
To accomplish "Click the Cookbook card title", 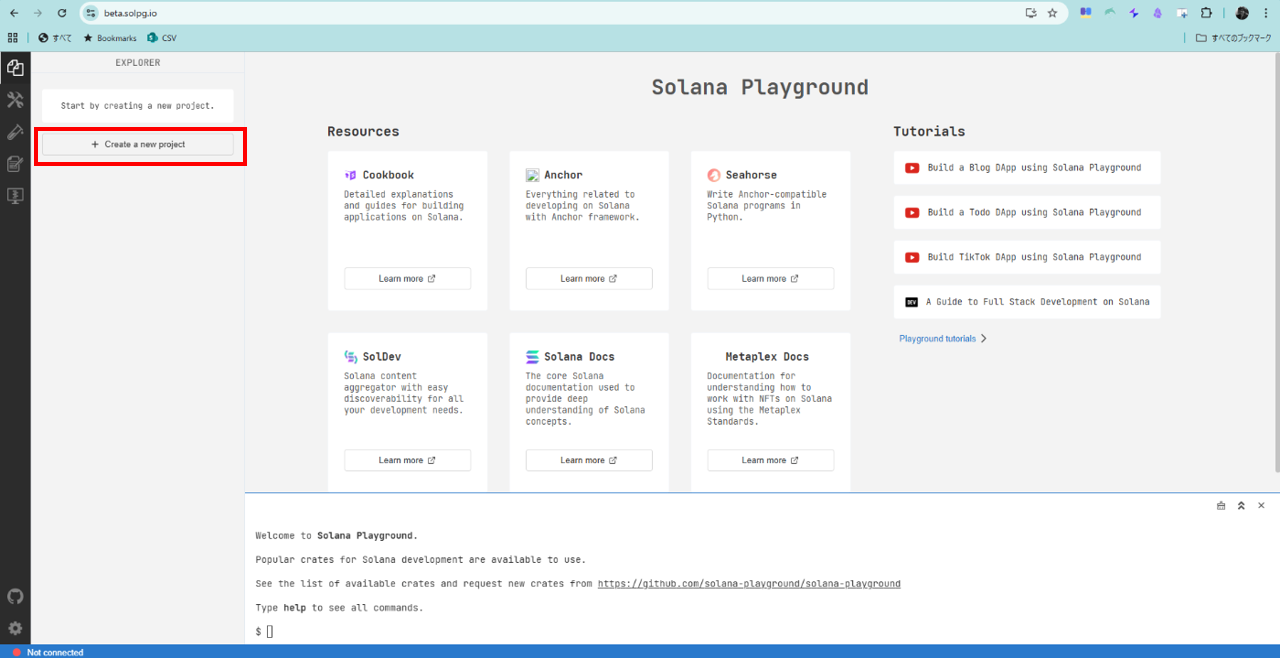I will (x=388, y=175).
